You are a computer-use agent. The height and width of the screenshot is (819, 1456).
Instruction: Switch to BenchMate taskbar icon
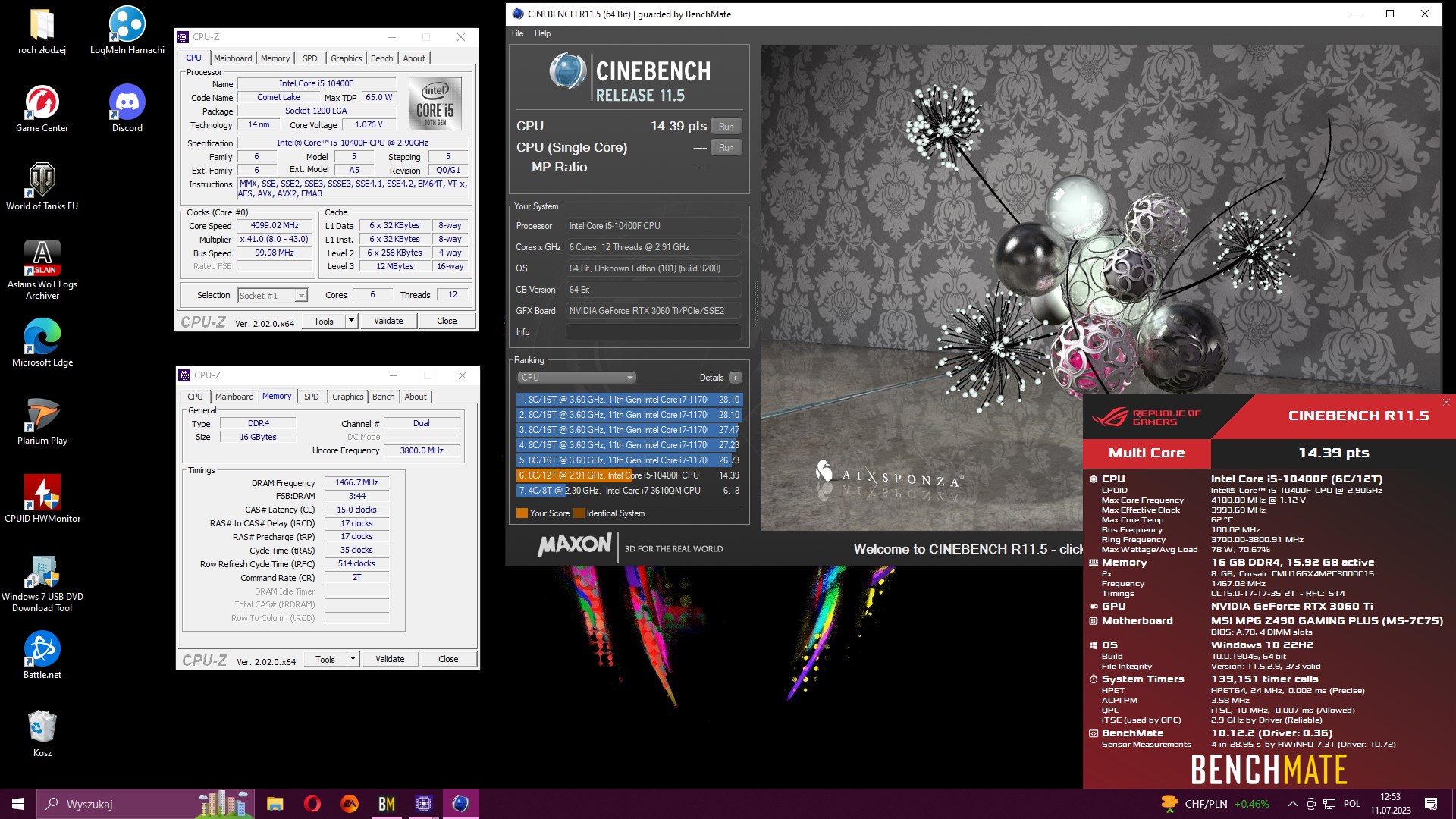tap(386, 804)
